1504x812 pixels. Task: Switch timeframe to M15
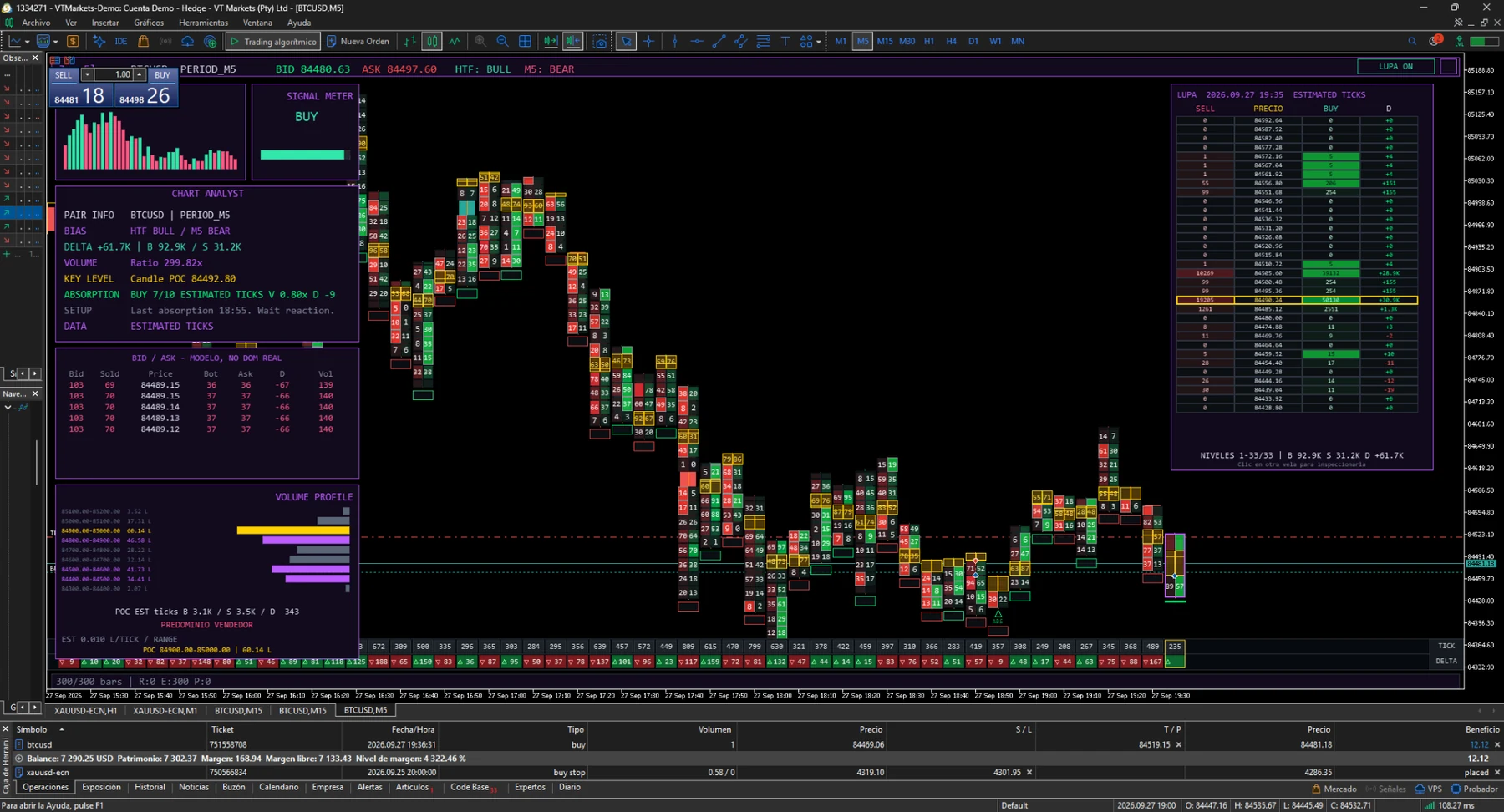[884, 41]
